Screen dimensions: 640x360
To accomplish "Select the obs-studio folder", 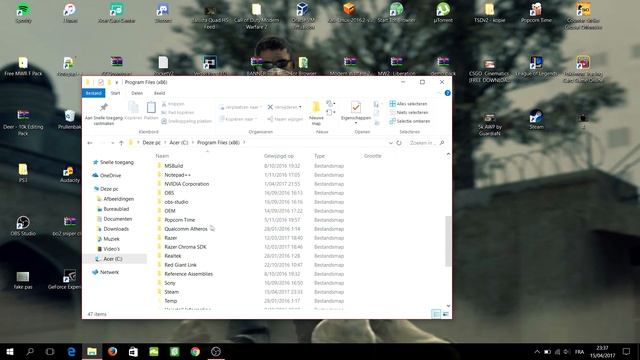I will click(176, 202).
